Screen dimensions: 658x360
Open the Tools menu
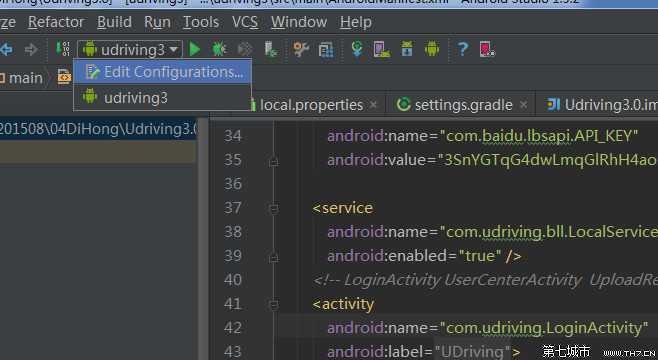201,22
